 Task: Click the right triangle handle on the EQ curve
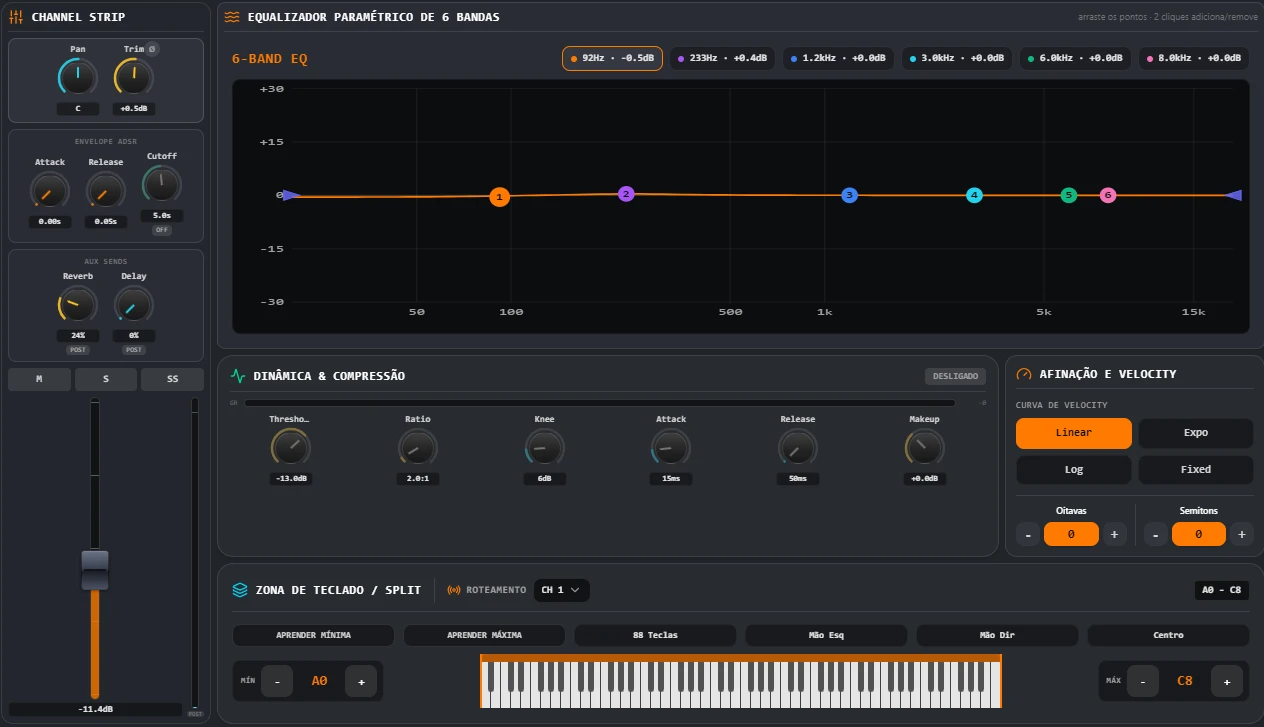coord(1234,195)
